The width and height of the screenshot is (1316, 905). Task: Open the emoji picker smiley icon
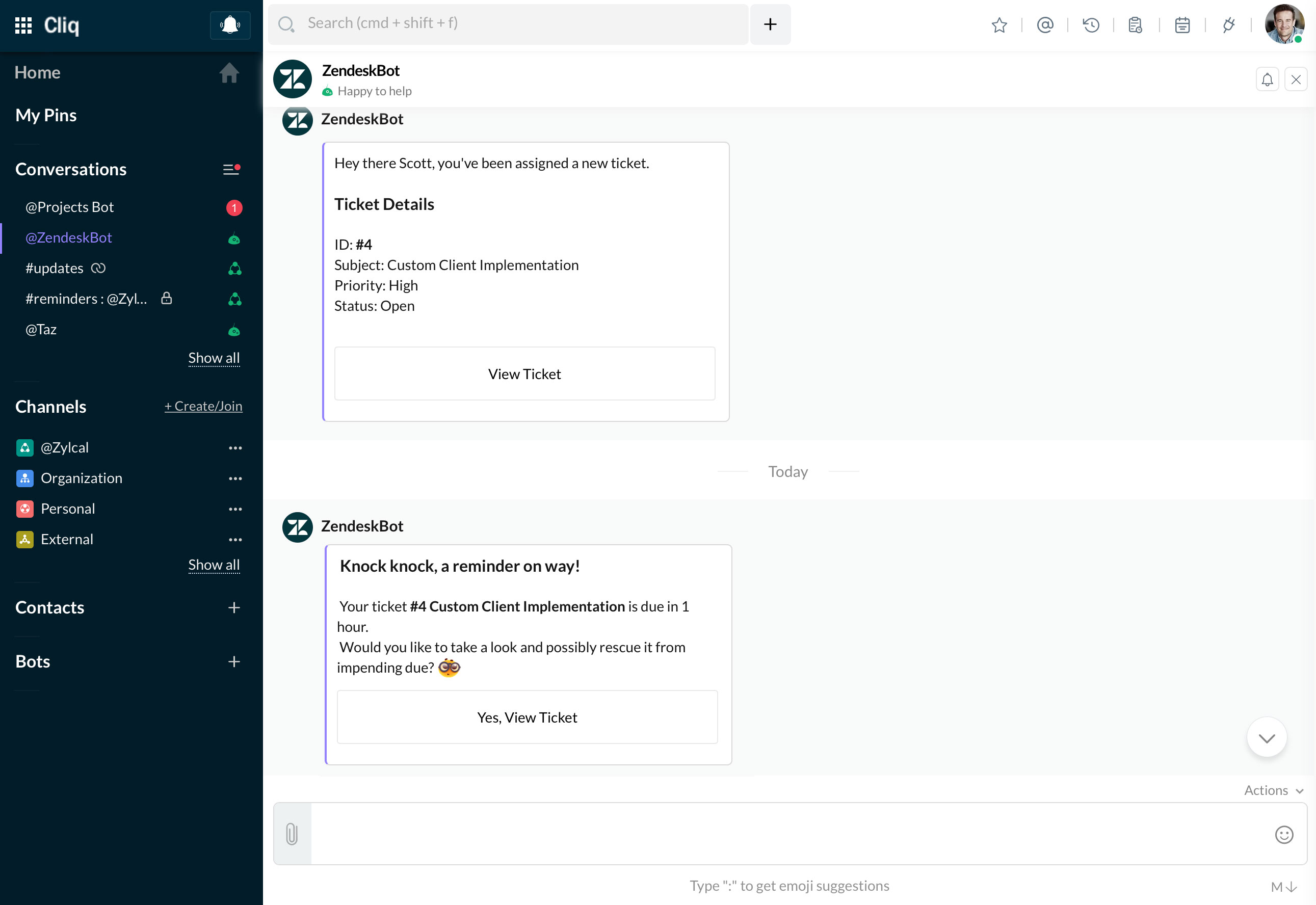click(1284, 835)
